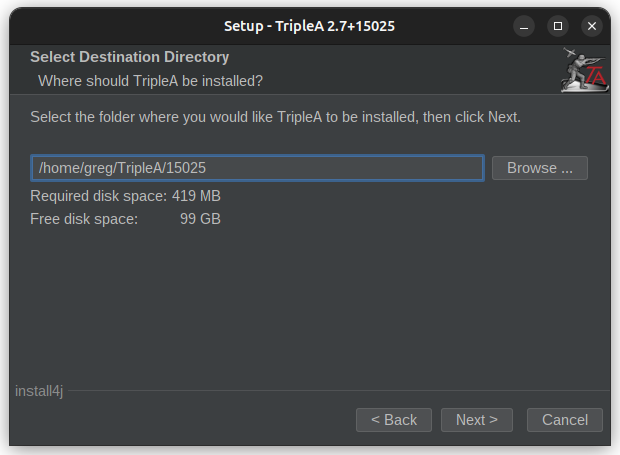
Task: Click the TripleA soldier logo icon
Action: [x=585, y=70]
